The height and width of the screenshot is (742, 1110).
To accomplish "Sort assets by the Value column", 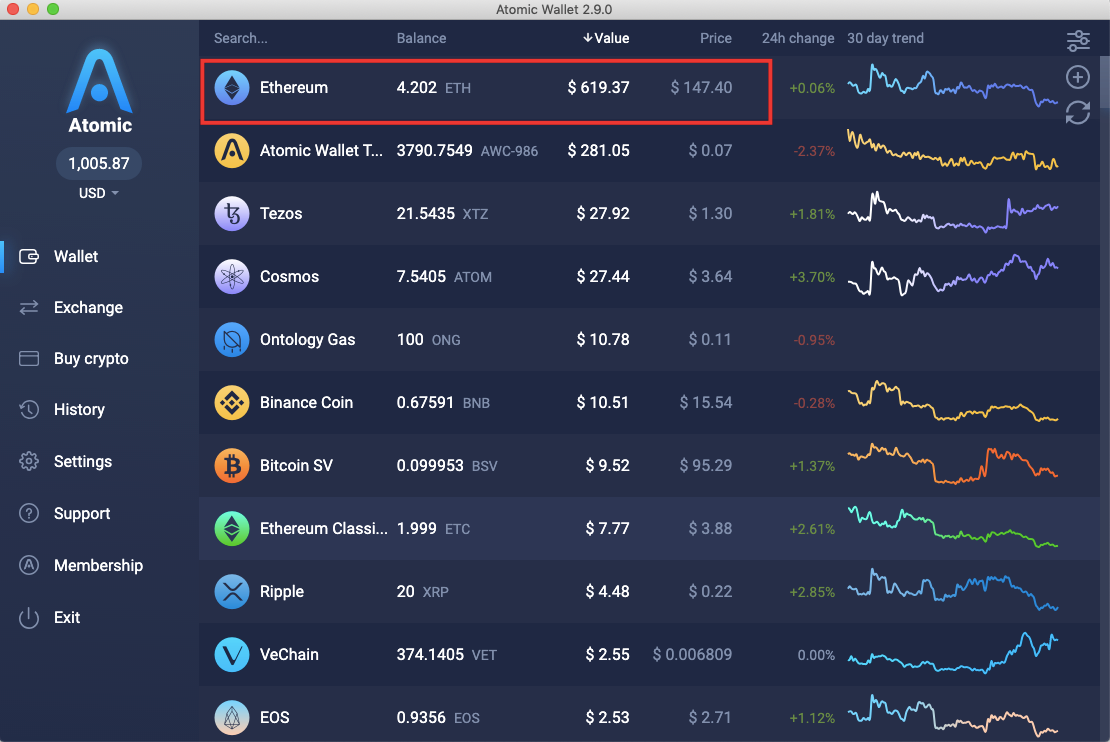I will pyautogui.click(x=606, y=38).
